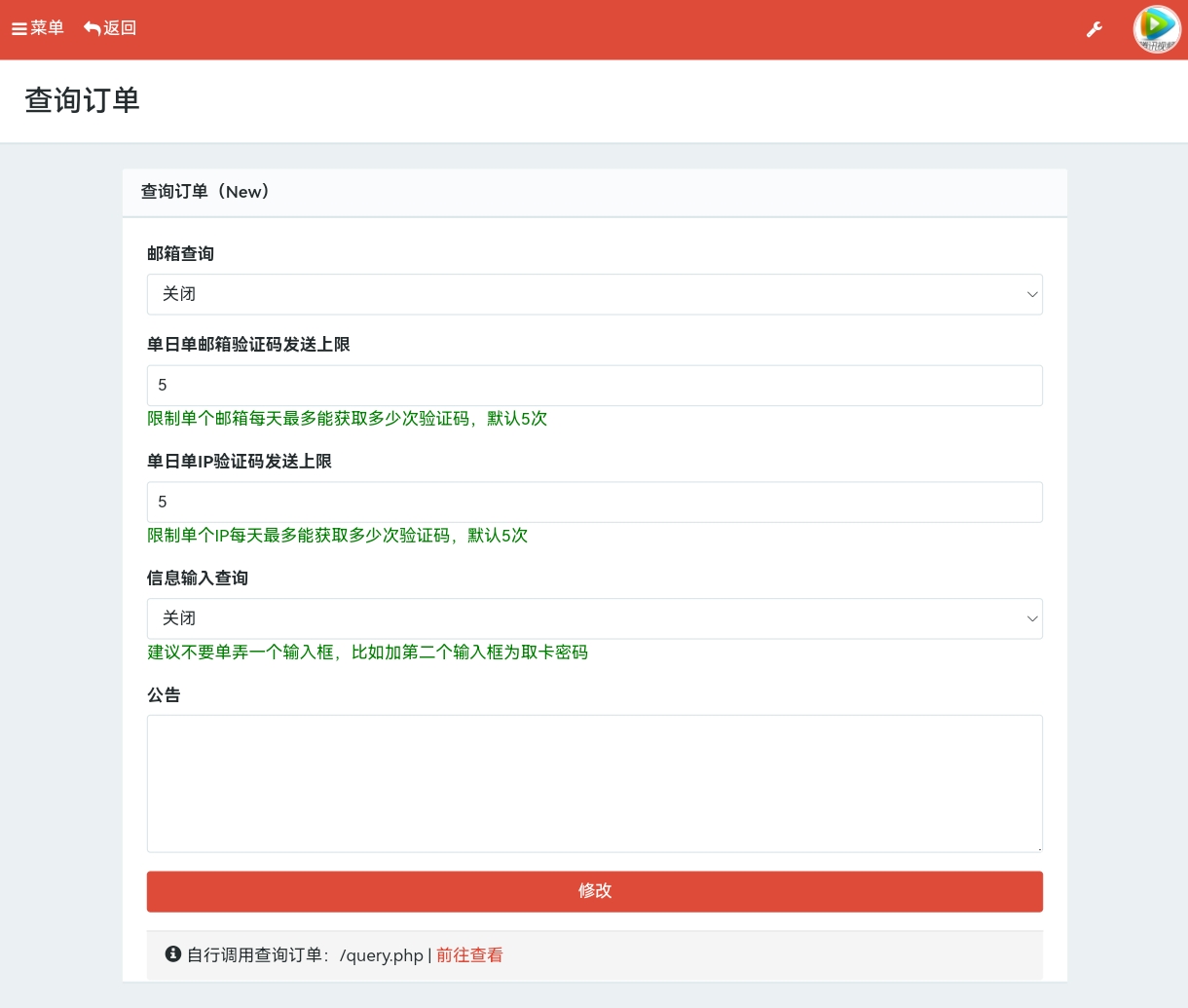Expand the chevron on the 信息输入查询 selector

pyautogui.click(x=1031, y=618)
